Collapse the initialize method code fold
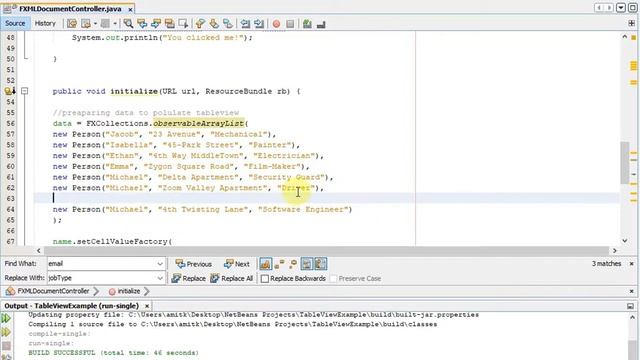Image resolution: width=640 pixels, height=360 pixels. 24,91
